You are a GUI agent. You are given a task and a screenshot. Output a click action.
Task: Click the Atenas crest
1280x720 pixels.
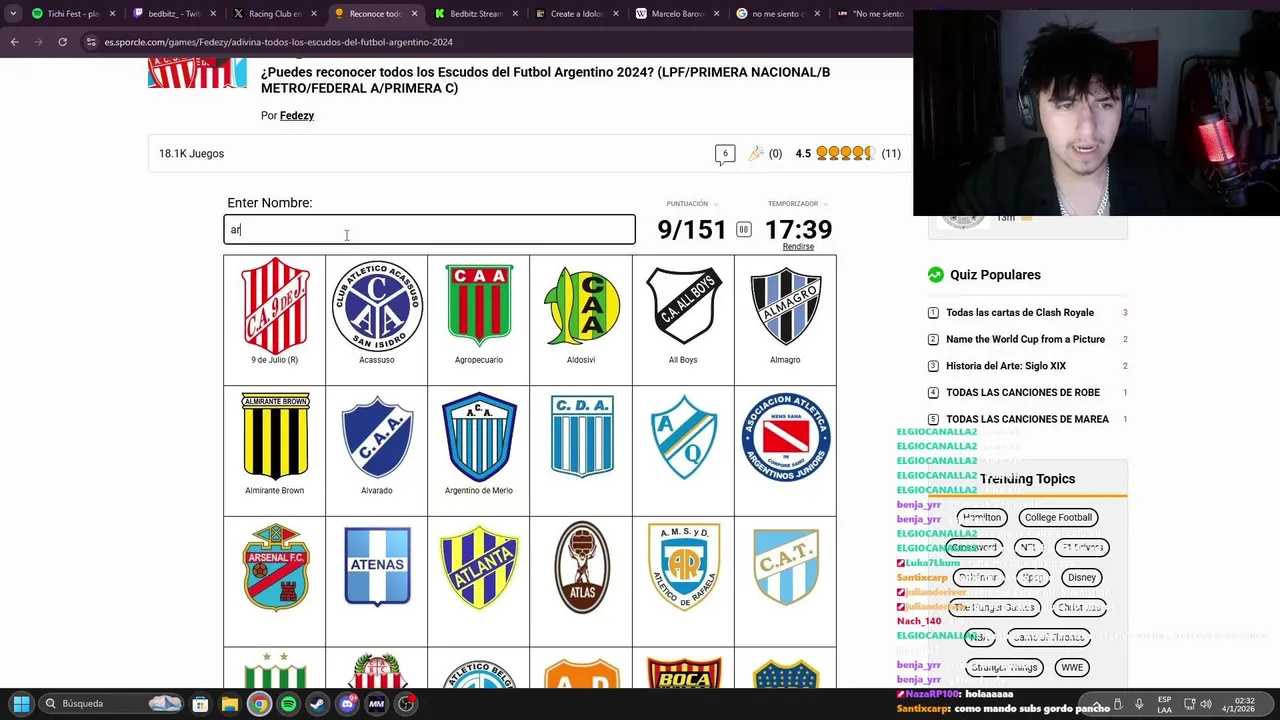[x=377, y=567]
